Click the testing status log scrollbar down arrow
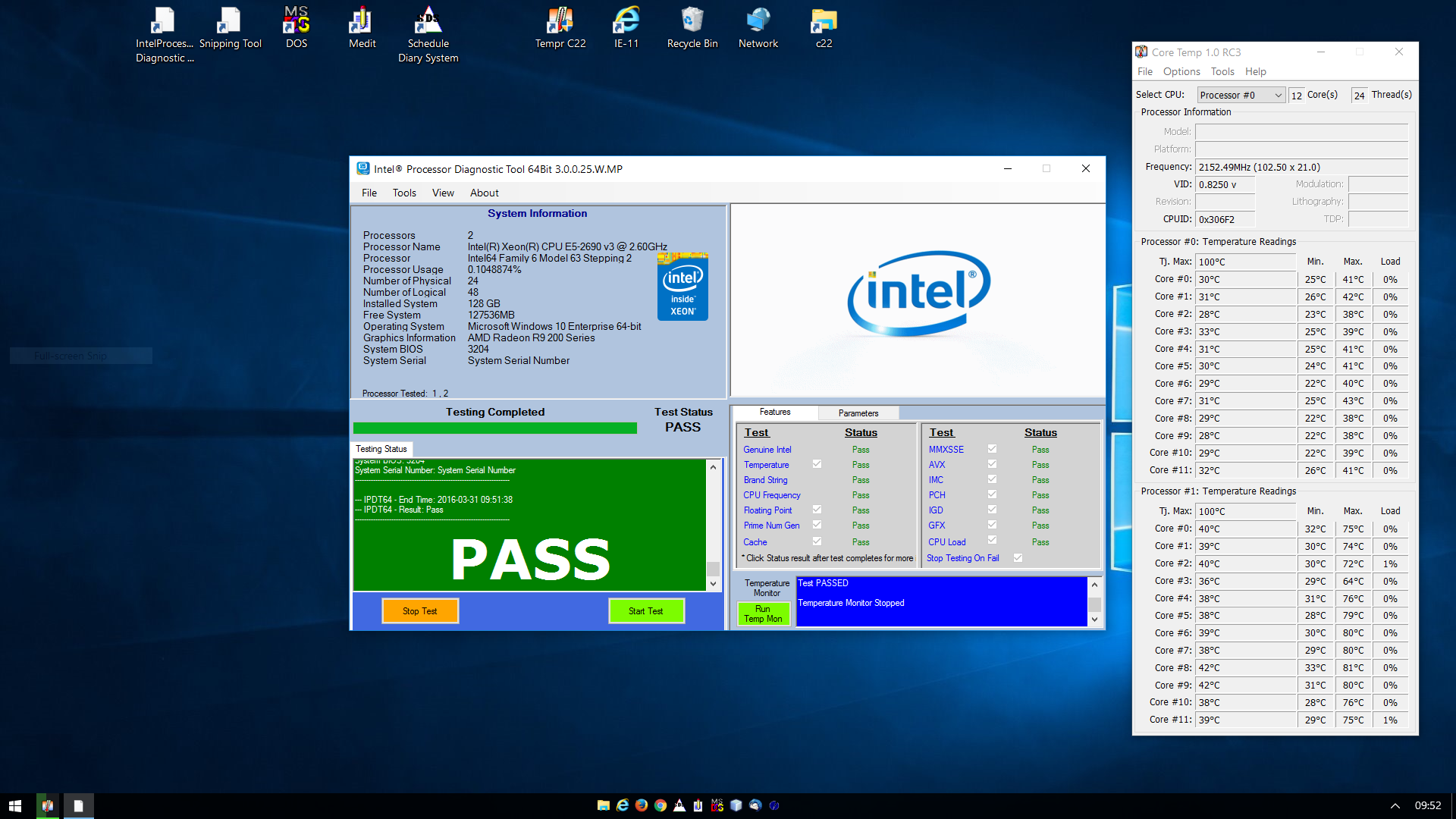The height and width of the screenshot is (819, 1456). coord(713,584)
